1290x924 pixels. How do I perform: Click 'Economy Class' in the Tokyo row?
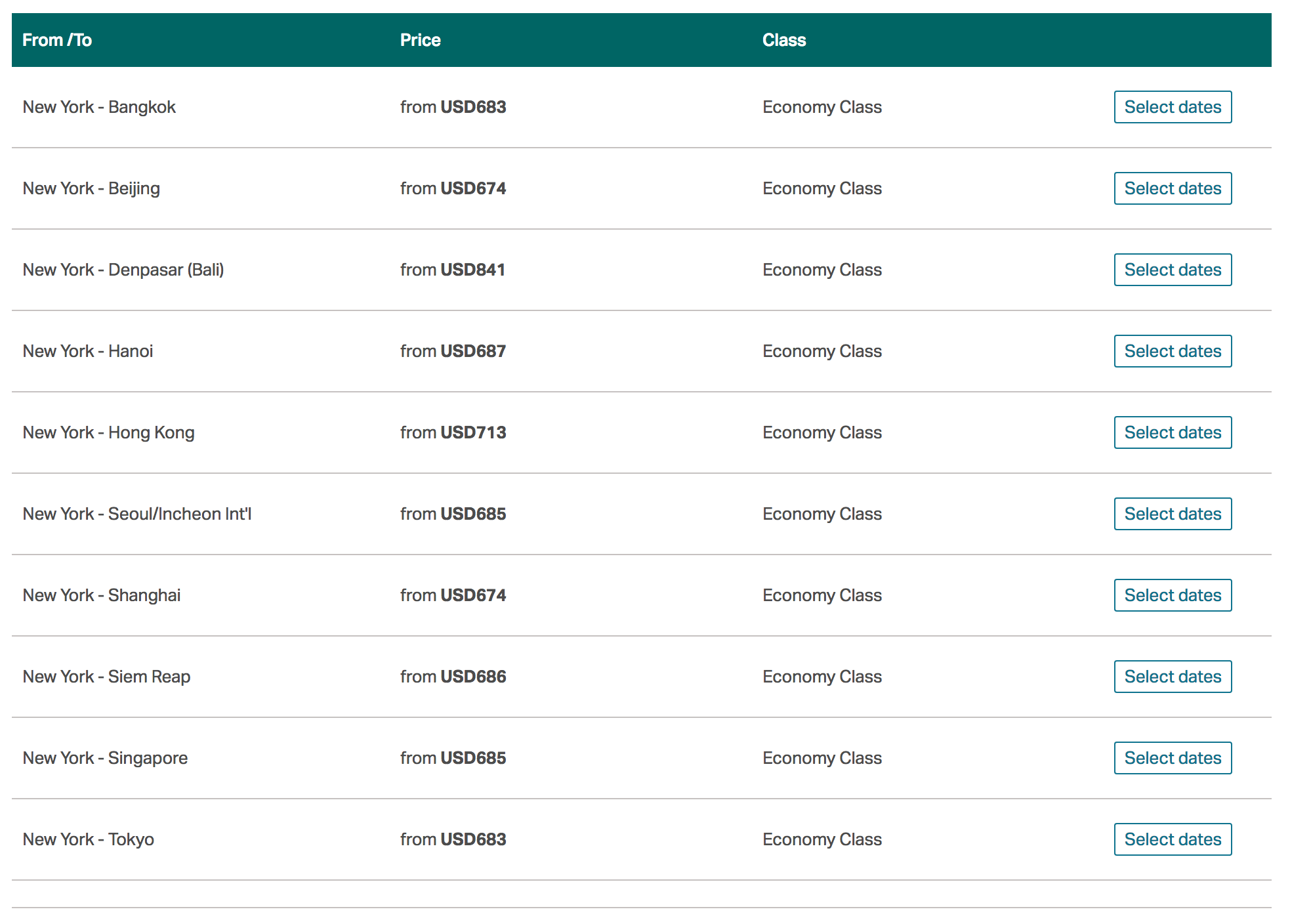(822, 839)
